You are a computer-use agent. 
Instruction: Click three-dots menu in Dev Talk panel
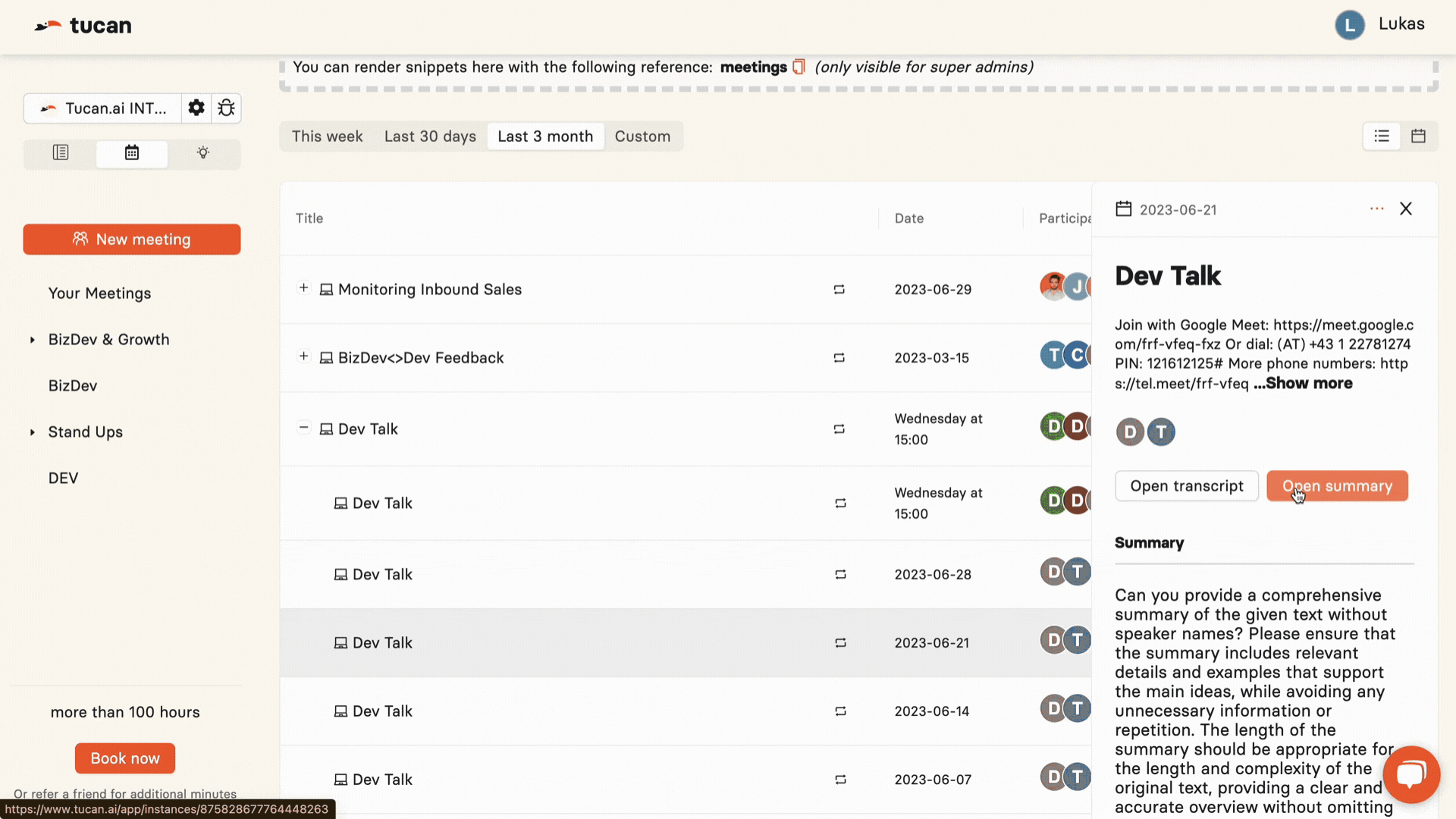pos(1377,209)
